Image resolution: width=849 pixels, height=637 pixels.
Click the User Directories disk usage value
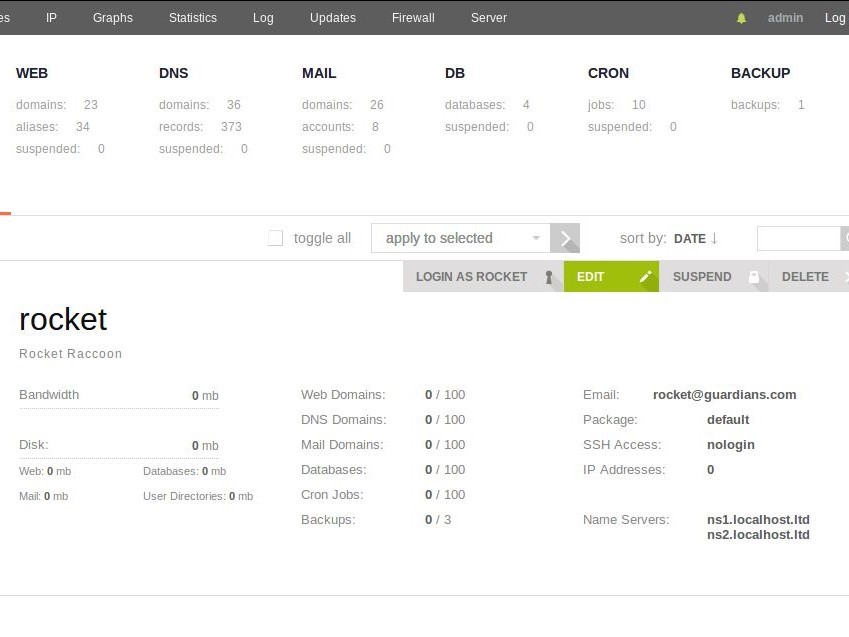click(241, 496)
